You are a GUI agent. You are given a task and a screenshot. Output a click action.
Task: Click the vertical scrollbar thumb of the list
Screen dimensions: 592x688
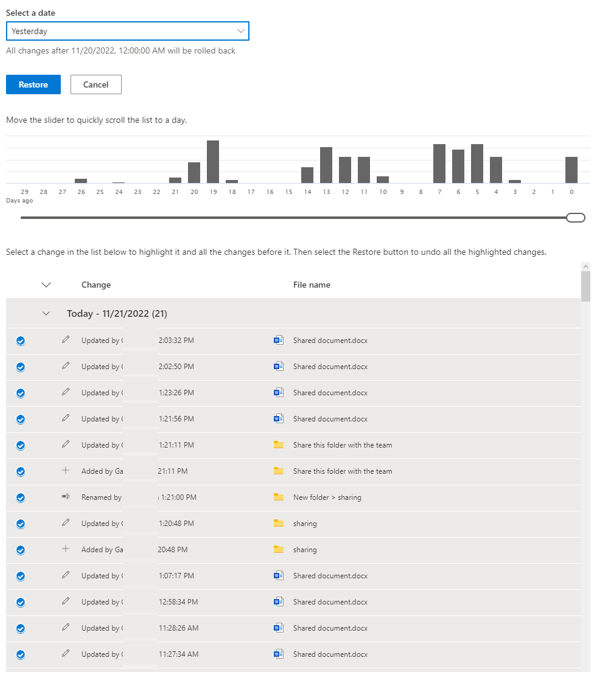point(585,286)
